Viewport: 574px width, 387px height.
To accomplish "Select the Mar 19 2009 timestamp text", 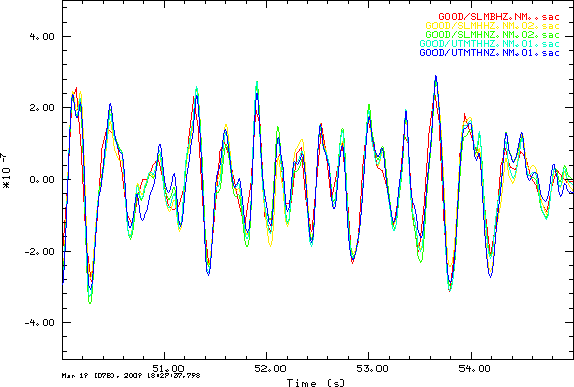I will (x=131, y=376).
